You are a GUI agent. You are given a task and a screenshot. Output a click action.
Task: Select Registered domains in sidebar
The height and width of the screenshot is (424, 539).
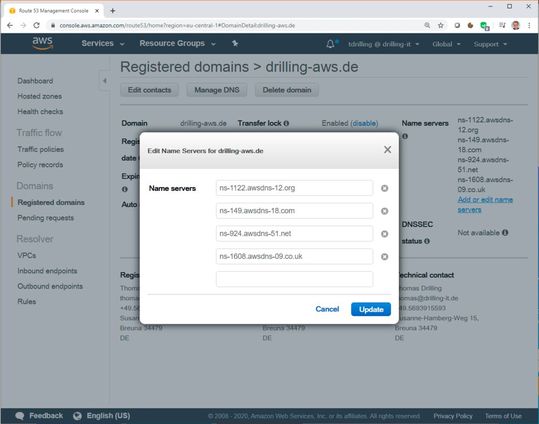point(51,203)
